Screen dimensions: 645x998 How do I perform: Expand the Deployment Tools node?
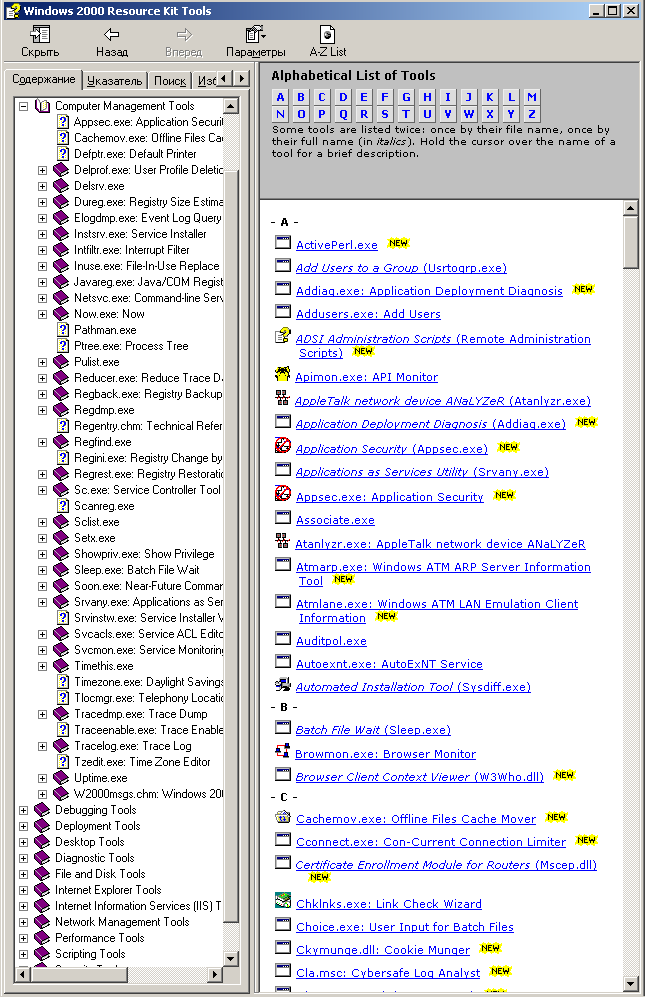24,826
